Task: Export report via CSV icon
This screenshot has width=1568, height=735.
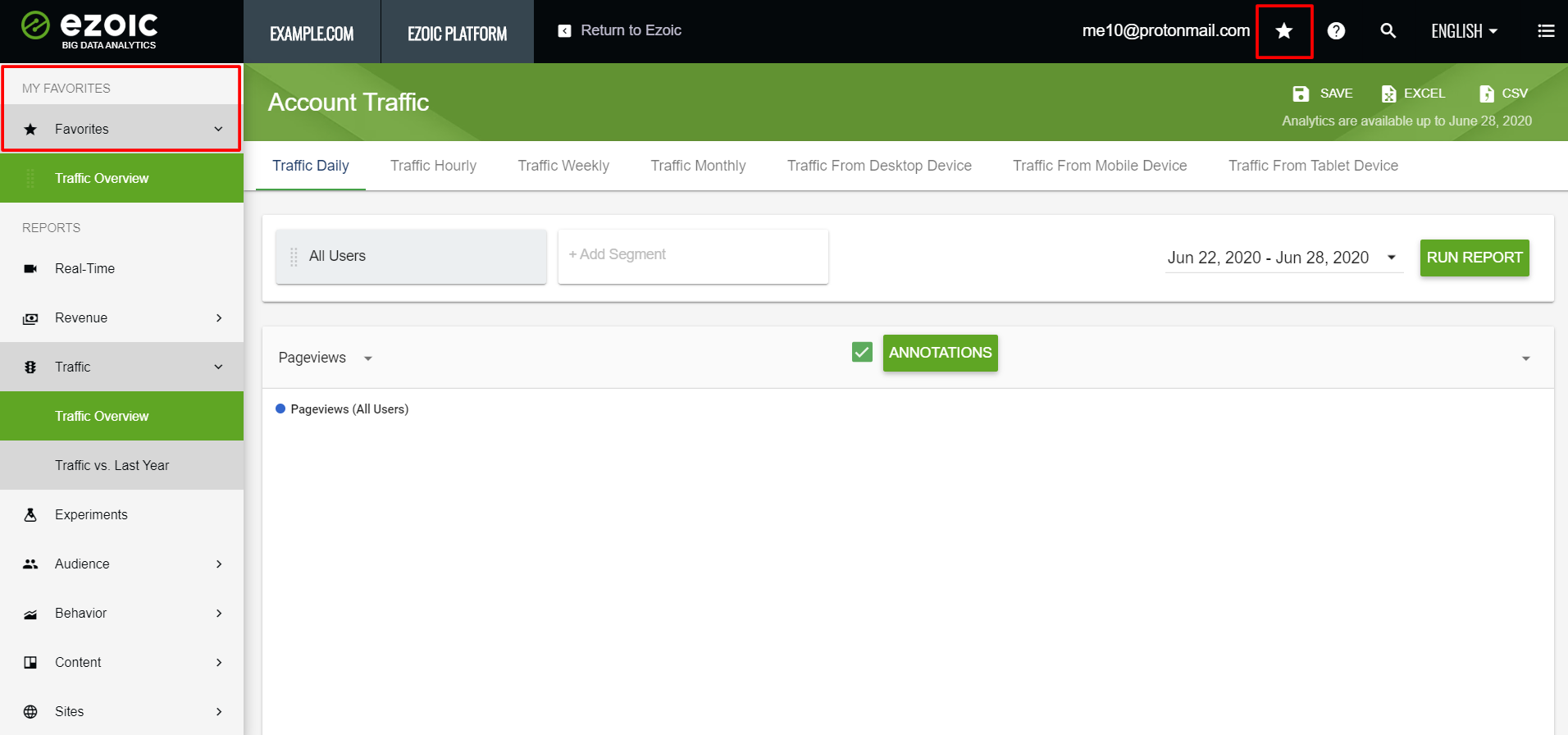Action: [1486, 94]
